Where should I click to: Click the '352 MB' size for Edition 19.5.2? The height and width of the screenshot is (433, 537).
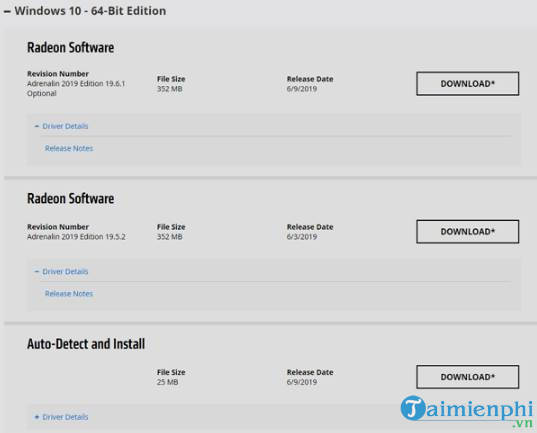pyautogui.click(x=170, y=237)
